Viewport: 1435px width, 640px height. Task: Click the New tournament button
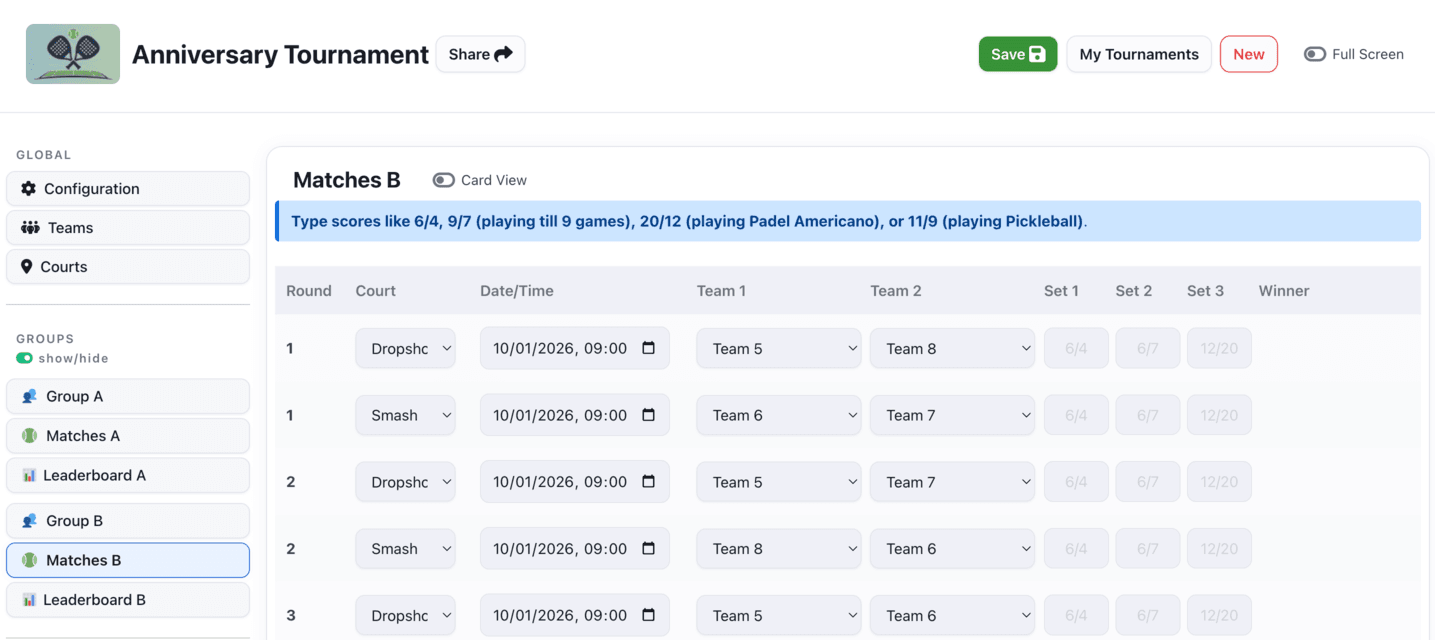(x=1247, y=54)
